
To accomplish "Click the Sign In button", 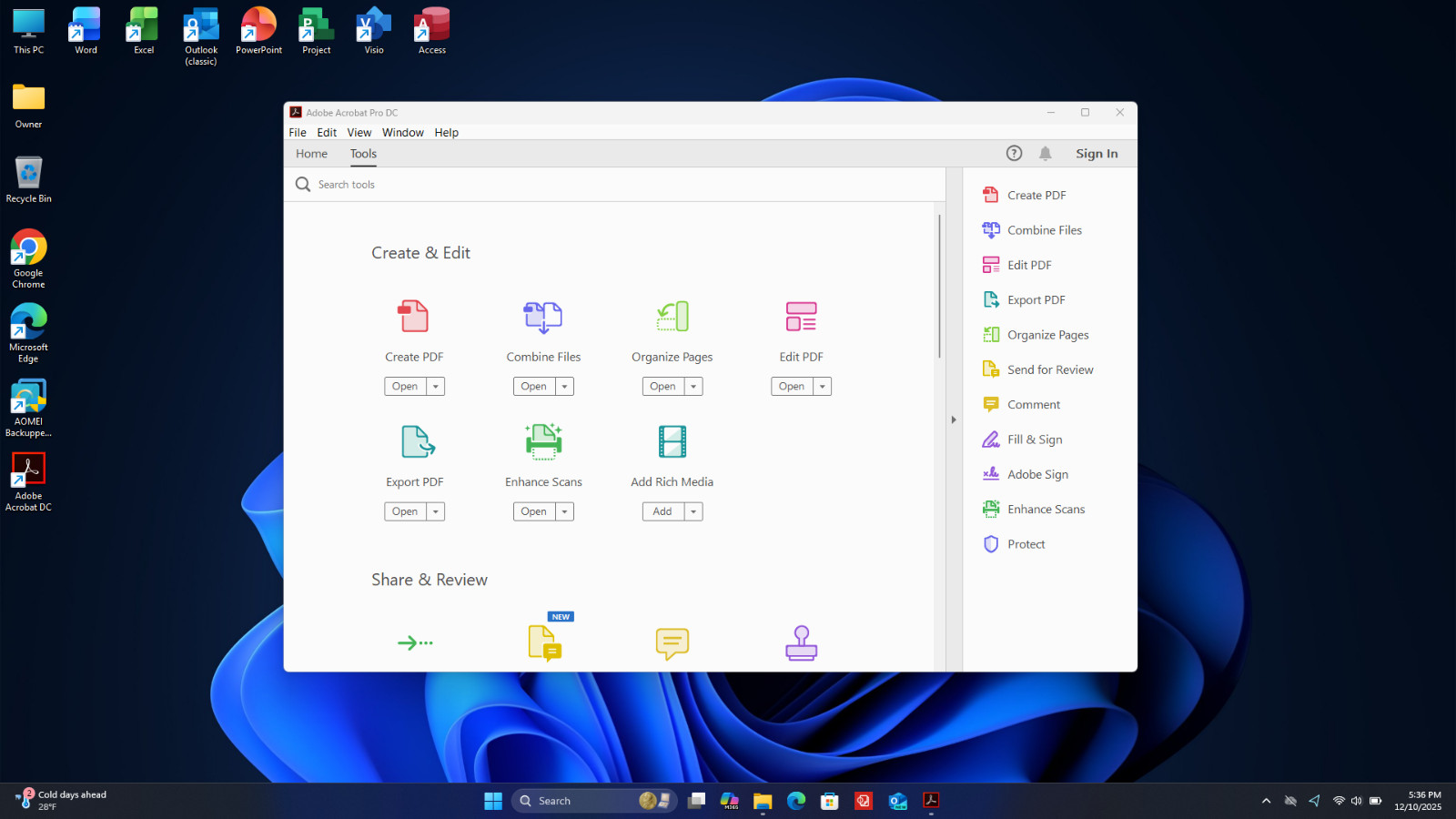I will pyautogui.click(x=1097, y=154).
